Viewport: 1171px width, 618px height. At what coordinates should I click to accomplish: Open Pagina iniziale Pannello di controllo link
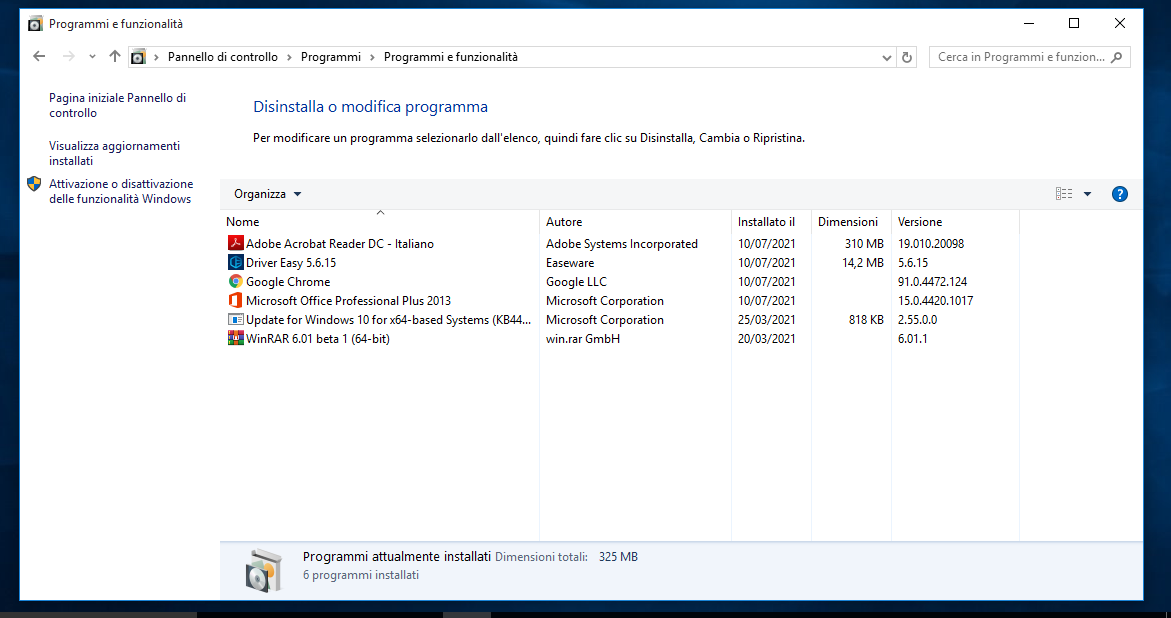pos(117,105)
